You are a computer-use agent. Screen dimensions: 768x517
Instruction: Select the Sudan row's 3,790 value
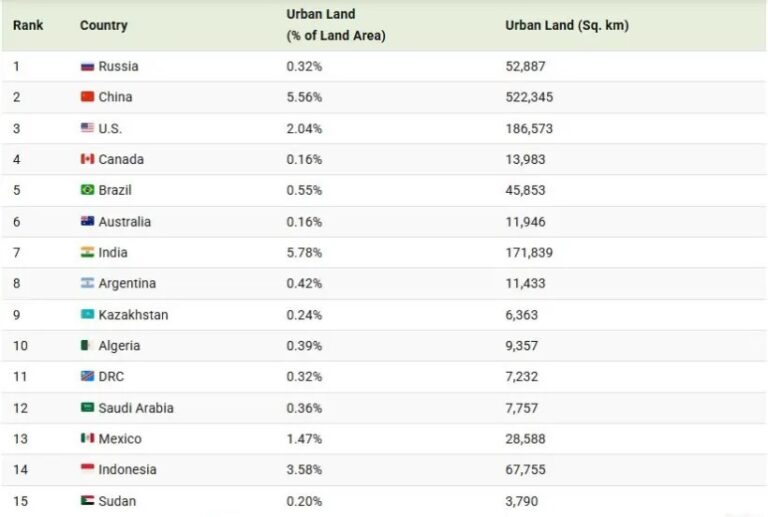point(522,501)
